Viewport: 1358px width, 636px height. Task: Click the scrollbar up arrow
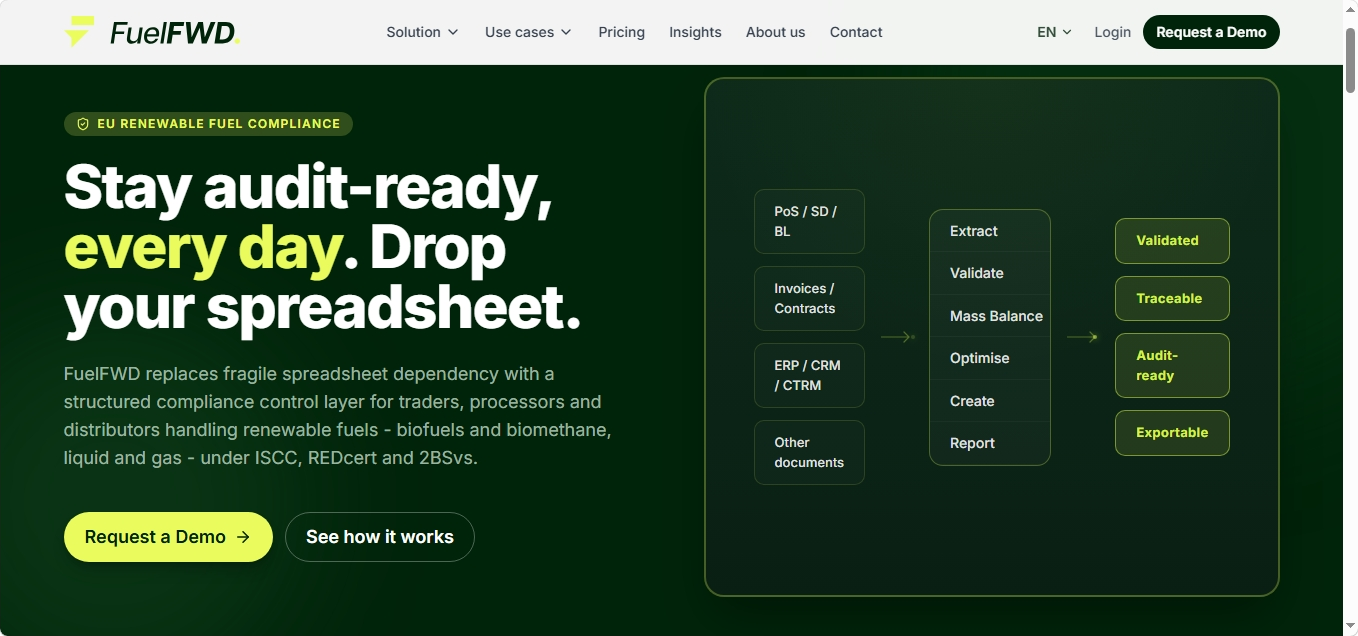[1350, 9]
